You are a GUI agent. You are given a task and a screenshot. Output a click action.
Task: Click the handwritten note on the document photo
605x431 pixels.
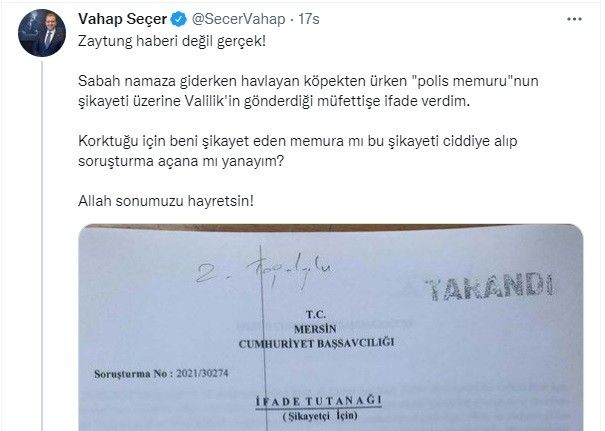point(264,272)
